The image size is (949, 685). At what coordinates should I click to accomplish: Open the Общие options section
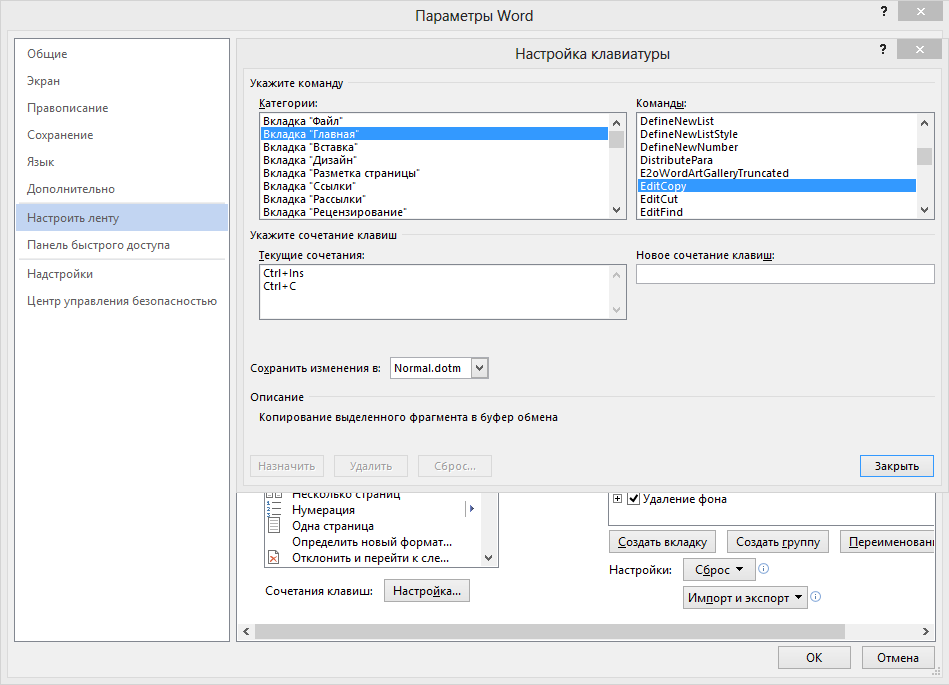[121, 54]
